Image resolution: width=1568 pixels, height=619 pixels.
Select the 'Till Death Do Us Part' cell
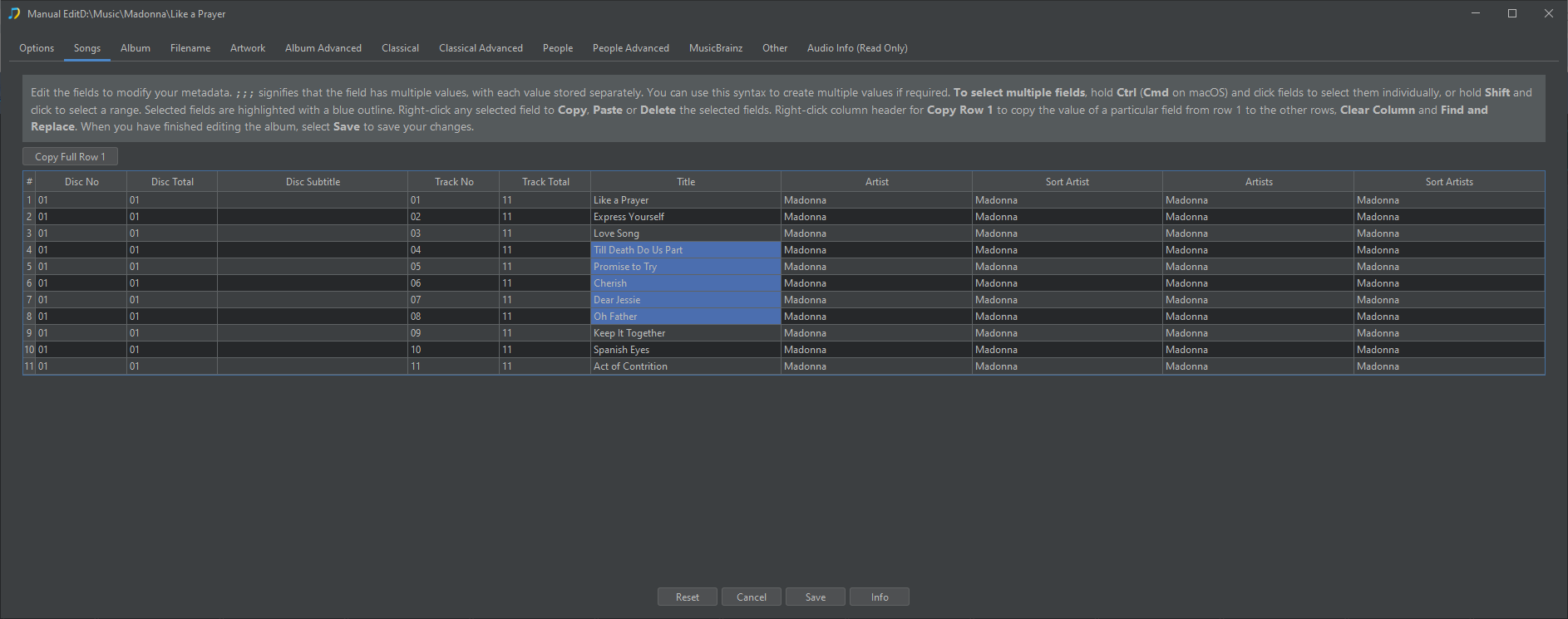(686, 250)
